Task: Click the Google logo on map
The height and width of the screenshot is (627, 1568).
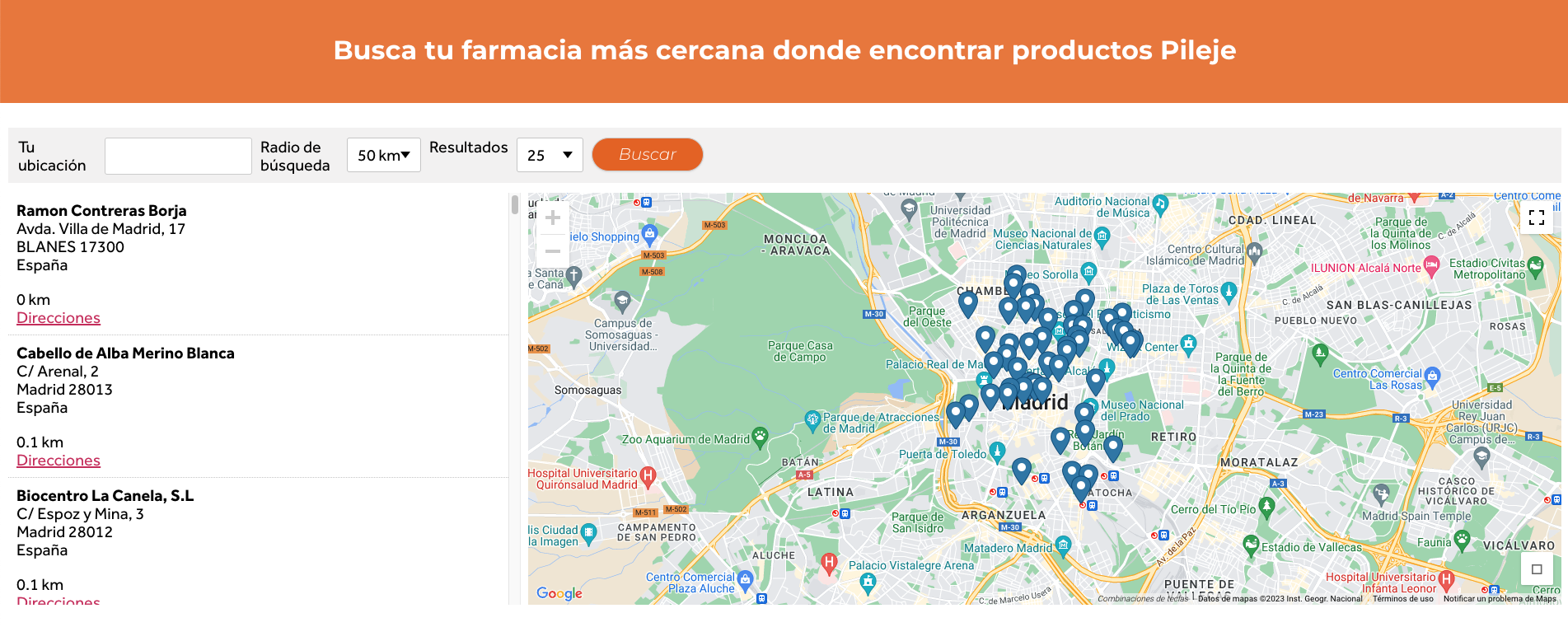Action: click(559, 593)
